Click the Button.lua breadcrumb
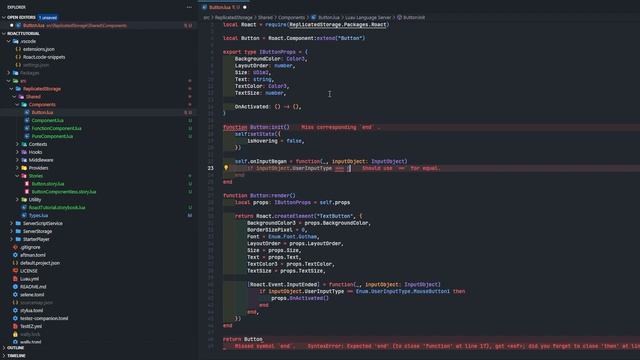This screenshot has width=640, height=360. (x=329, y=18)
